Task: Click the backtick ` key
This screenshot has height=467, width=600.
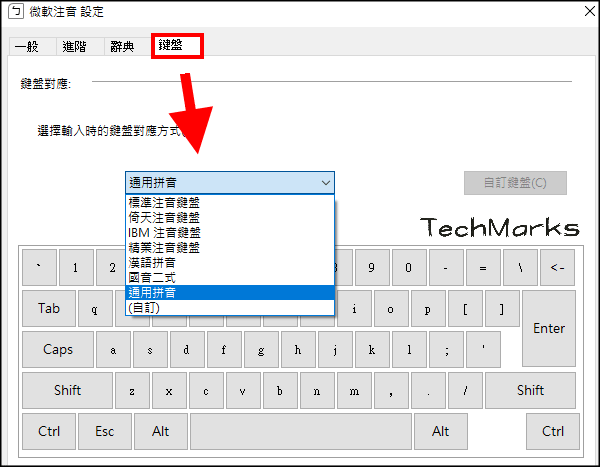Action: point(39,268)
